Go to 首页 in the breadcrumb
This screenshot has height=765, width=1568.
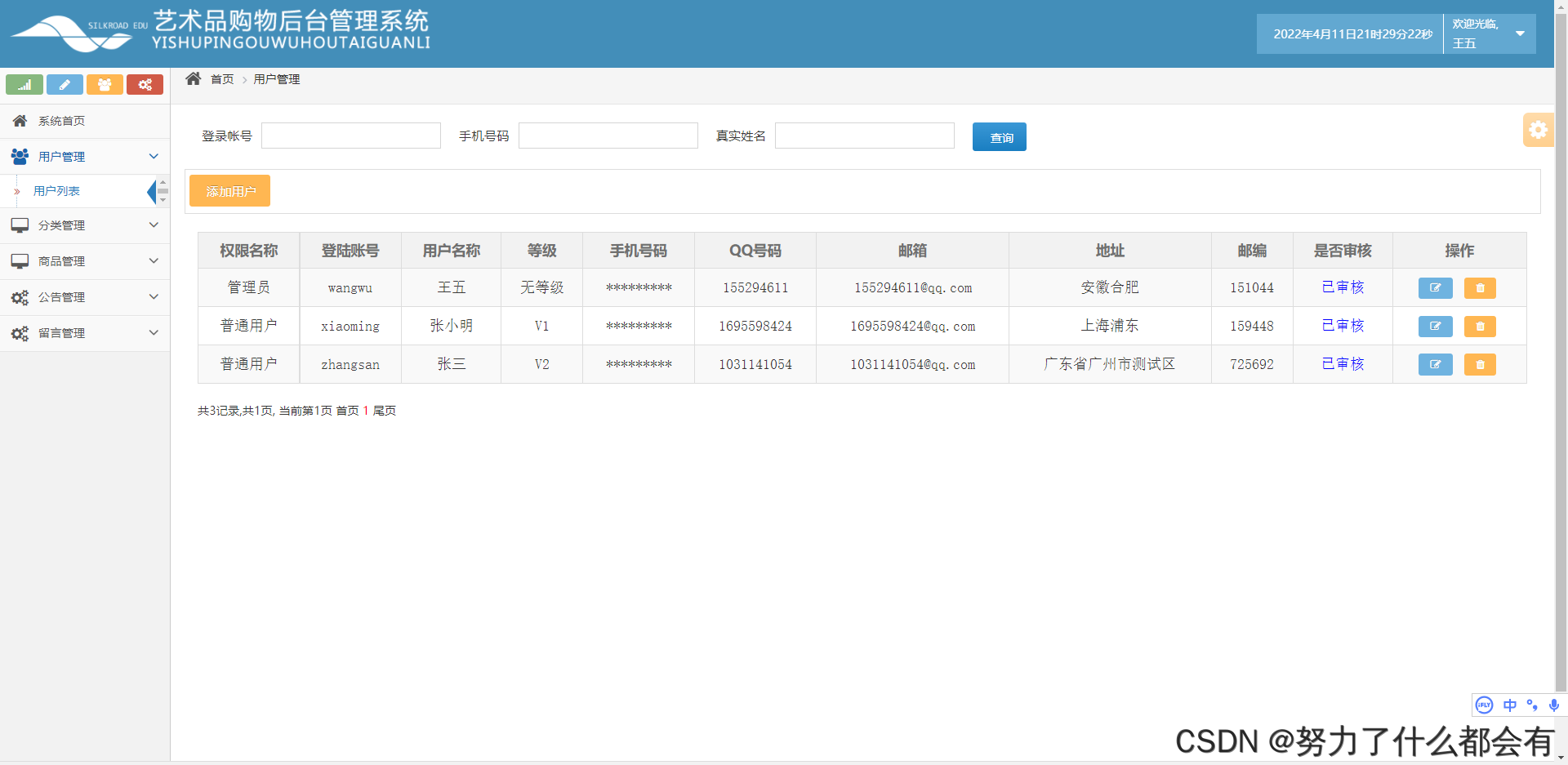tap(222, 79)
